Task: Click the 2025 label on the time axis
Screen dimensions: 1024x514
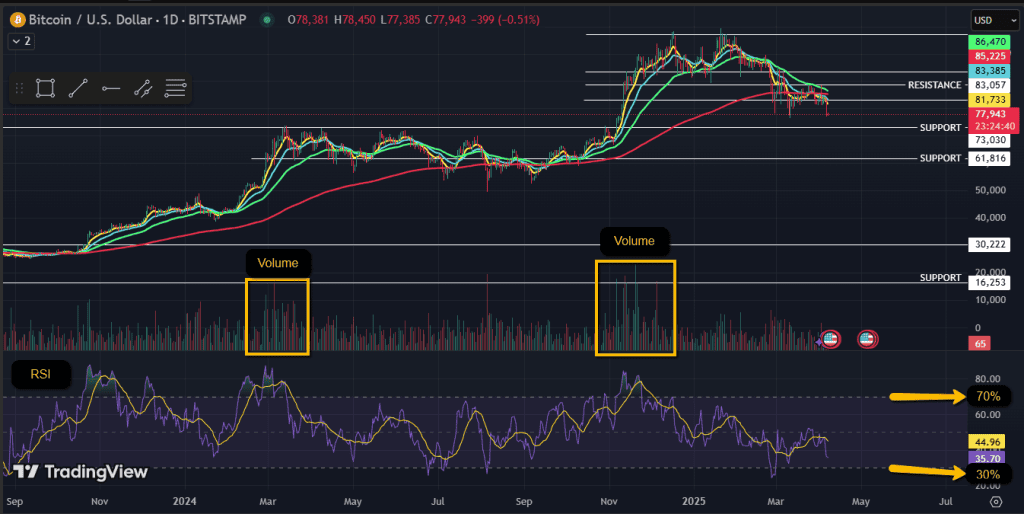Action: 694,502
